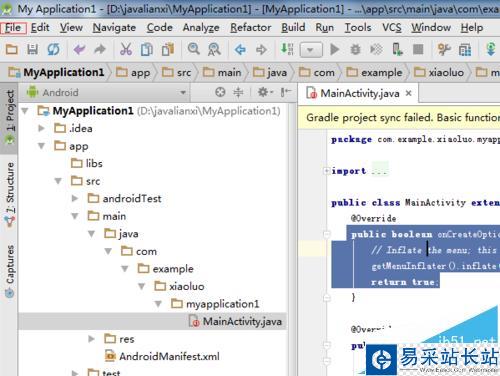This screenshot has width=500, height=376.
Task: Toggle the Structure side tool window
Action: point(10,193)
